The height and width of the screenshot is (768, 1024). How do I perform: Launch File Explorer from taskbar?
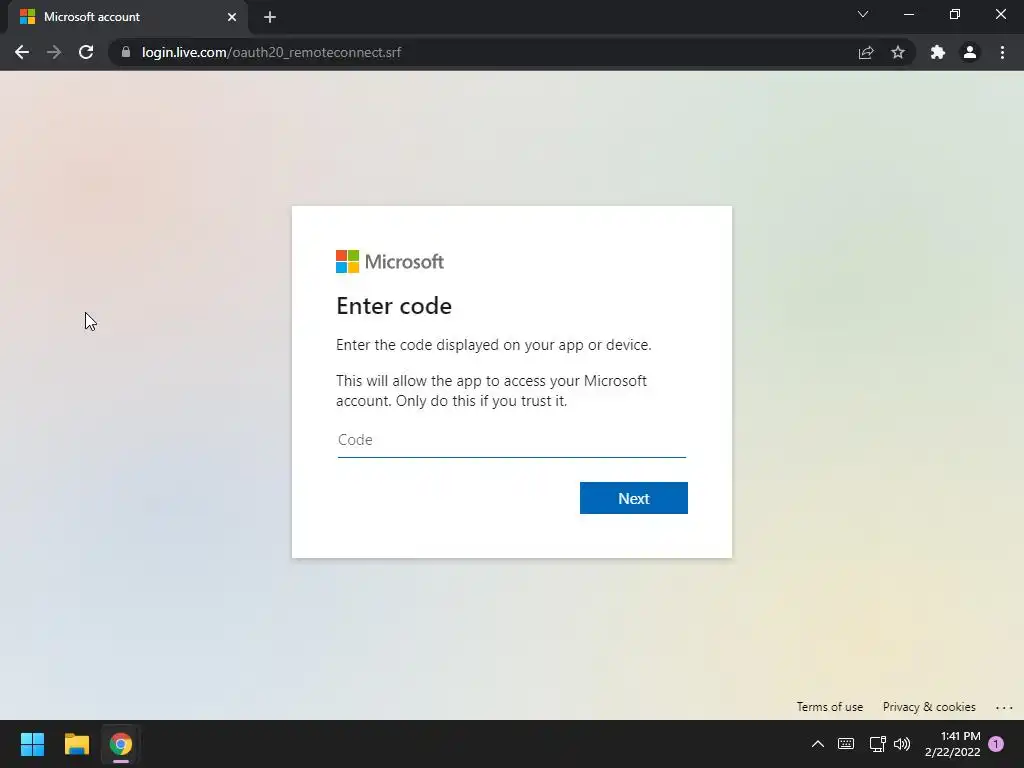click(x=76, y=744)
